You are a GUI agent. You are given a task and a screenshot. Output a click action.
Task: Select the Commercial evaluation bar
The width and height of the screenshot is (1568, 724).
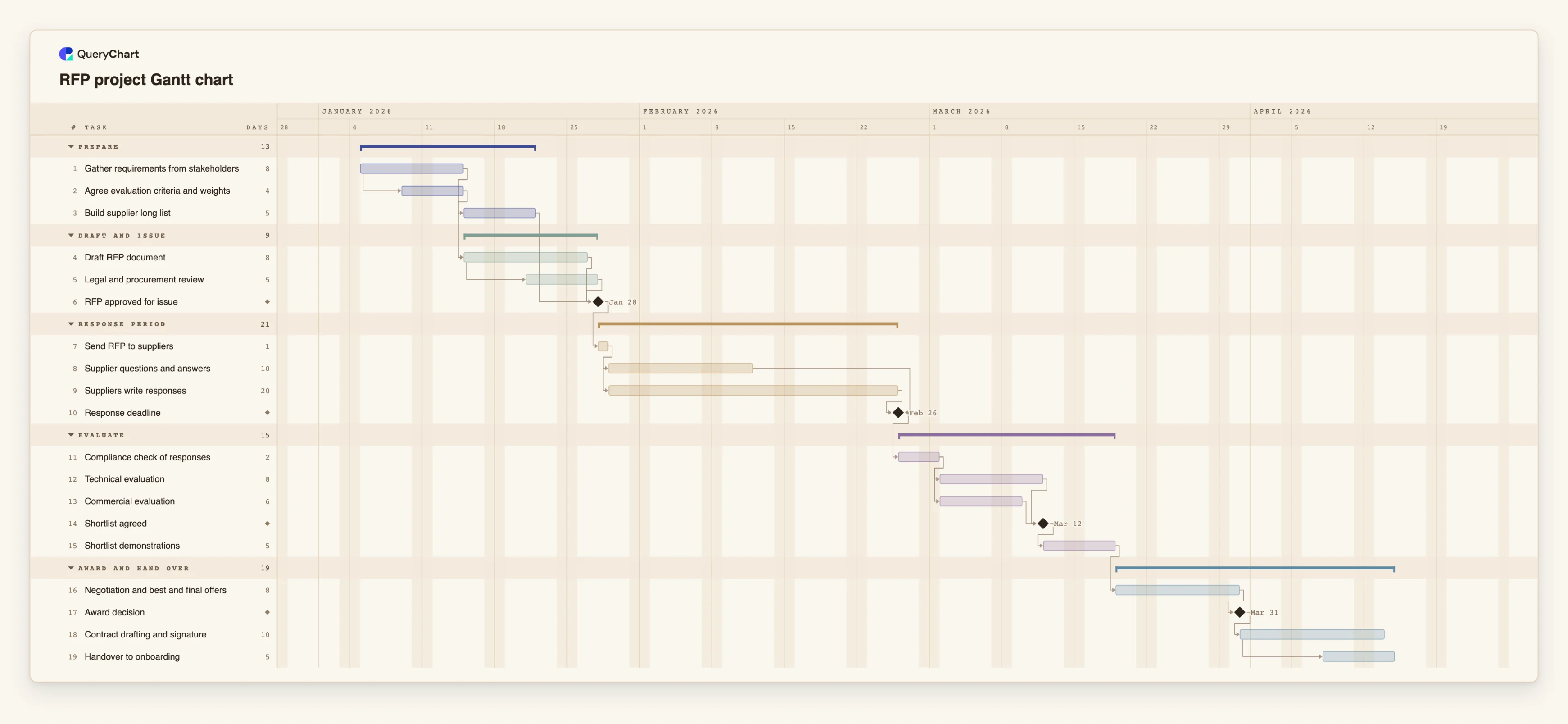coord(981,501)
